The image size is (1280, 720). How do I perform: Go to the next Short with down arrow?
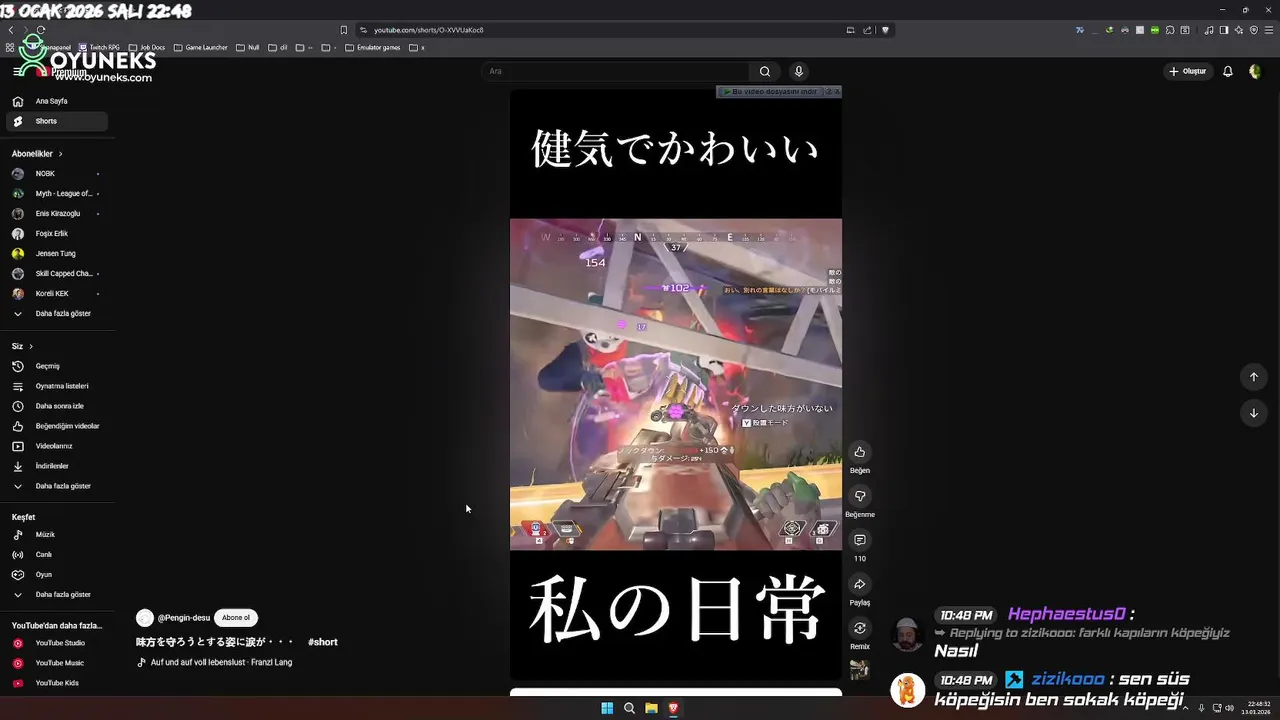point(1254,413)
